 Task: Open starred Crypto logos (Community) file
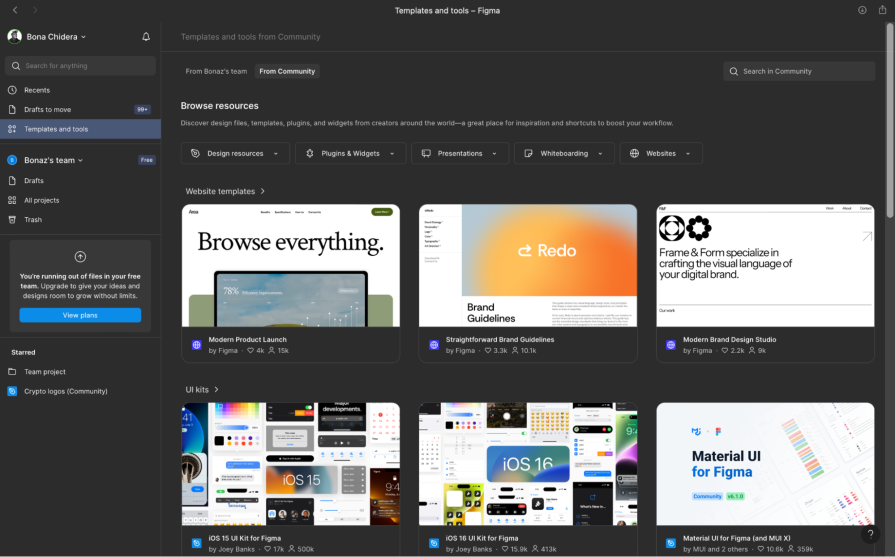pyautogui.click(x=80, y=391)
